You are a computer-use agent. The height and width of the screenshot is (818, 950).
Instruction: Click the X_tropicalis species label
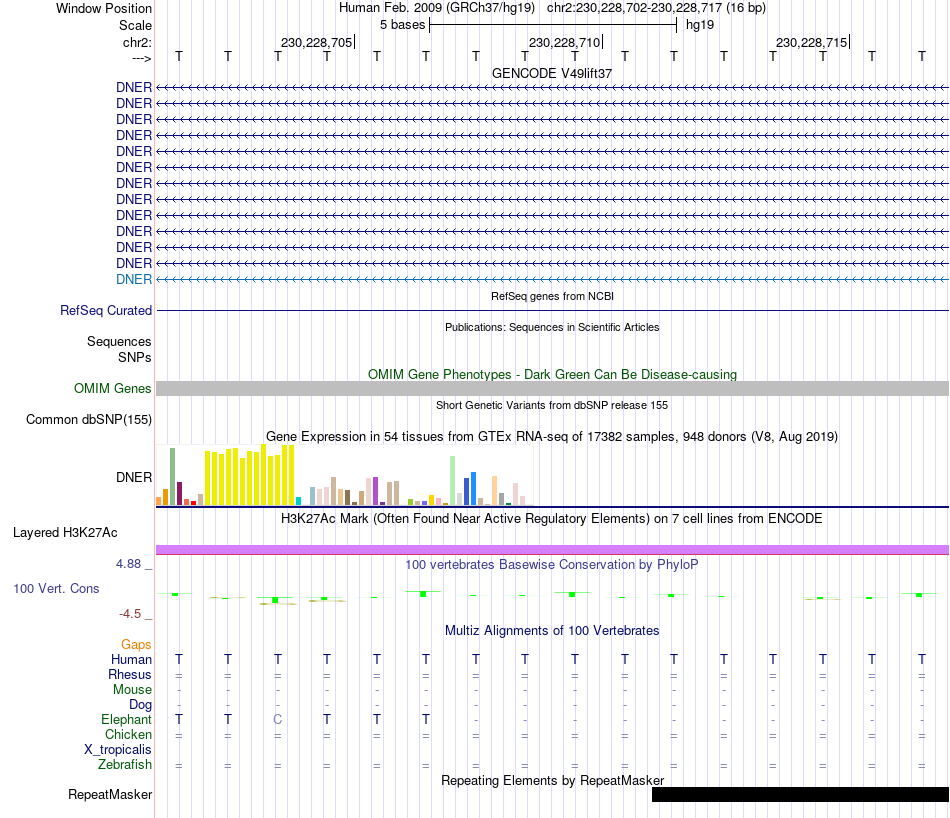pyautogui.click(x=118, y=750)
